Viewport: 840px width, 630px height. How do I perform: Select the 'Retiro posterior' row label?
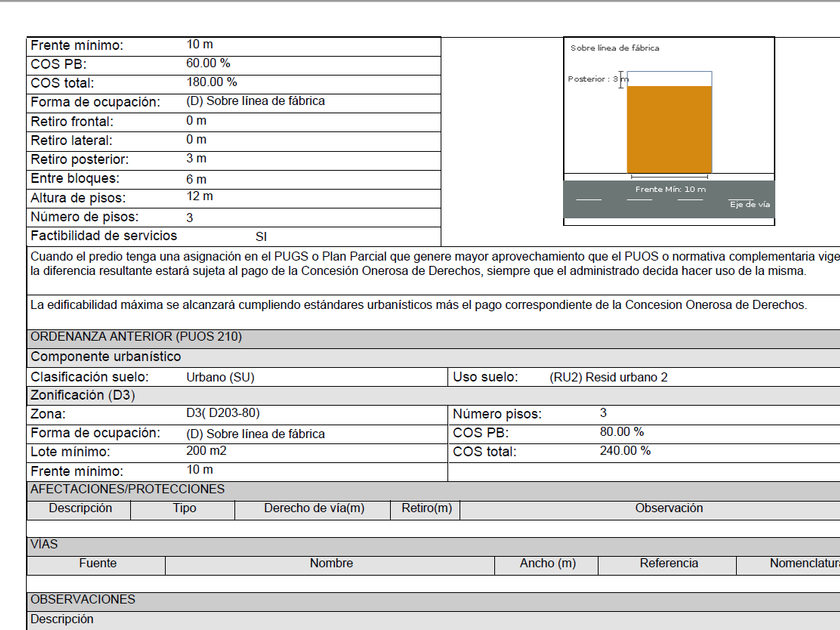pyautogui.click(x=80, y=159)
